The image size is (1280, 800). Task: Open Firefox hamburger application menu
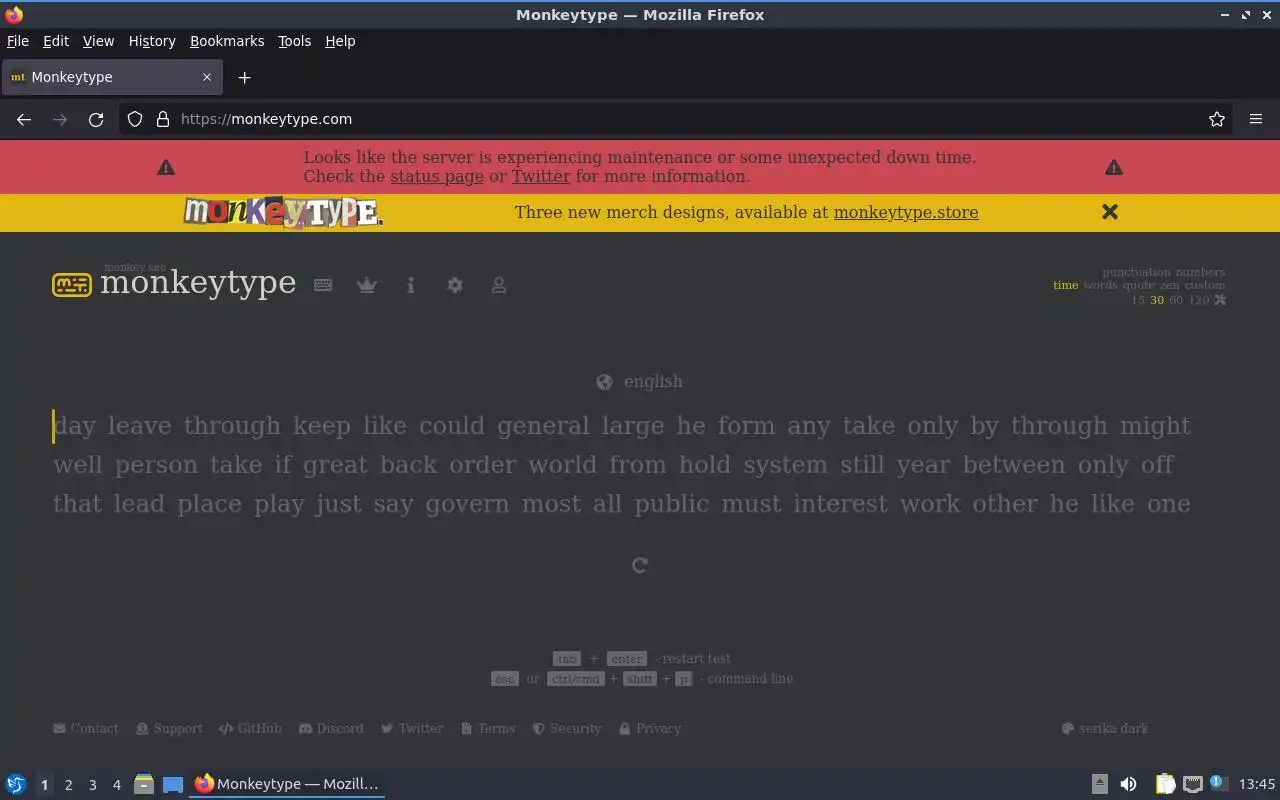click(x=1256, y=119)
